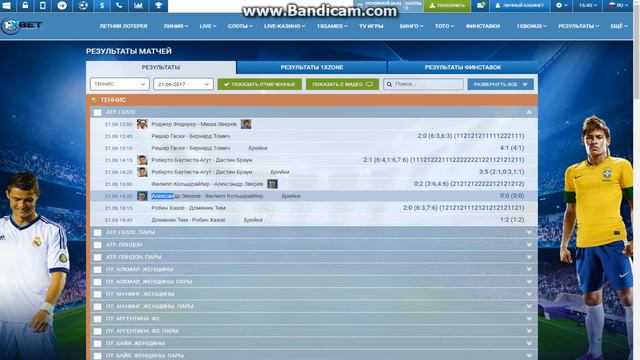Click the soccer ball icon in top bar
The image size is (640, 360).
point(83,5)
